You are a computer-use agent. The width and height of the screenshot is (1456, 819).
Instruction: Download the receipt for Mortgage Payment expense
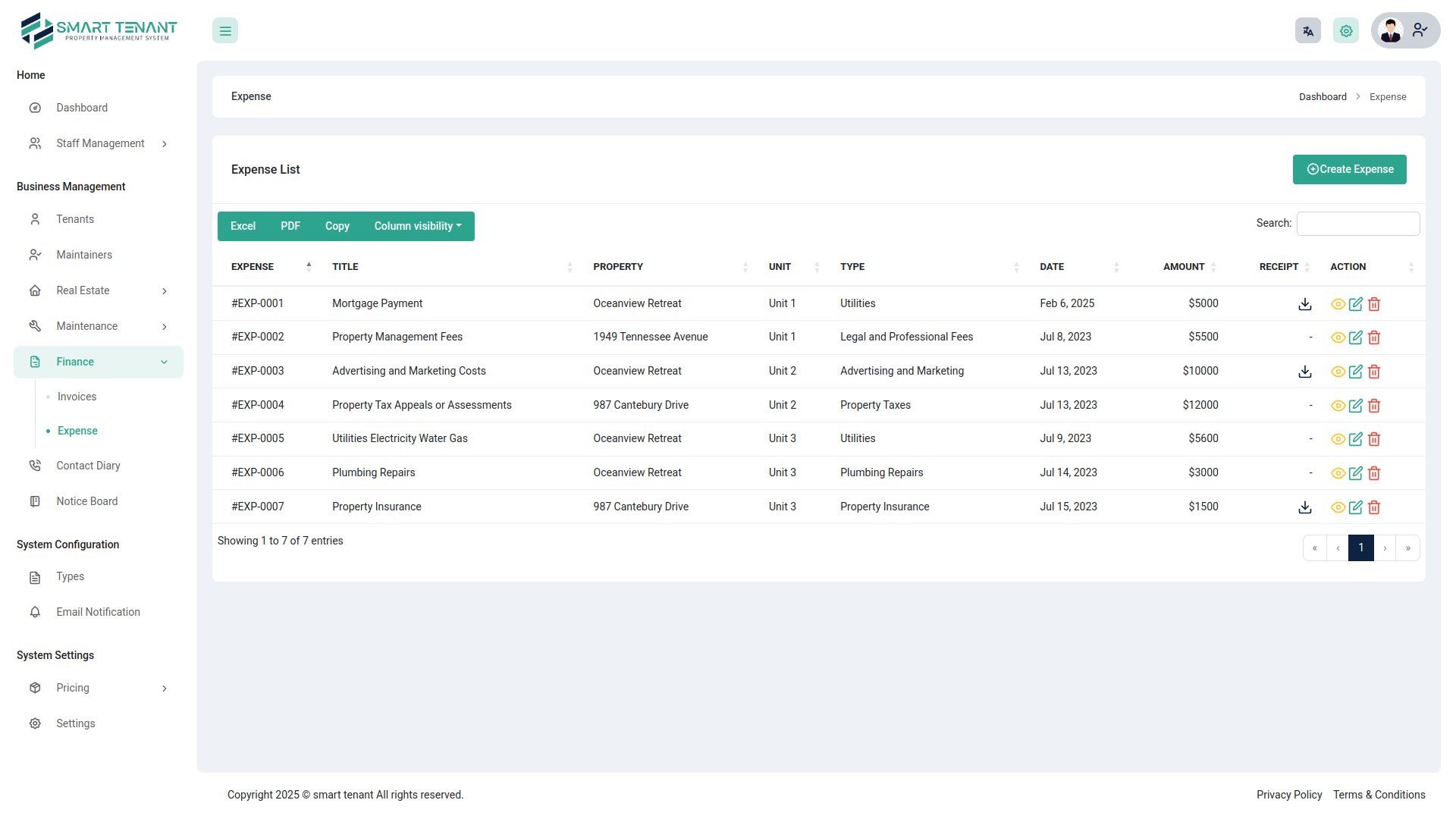click(1304, 304)
